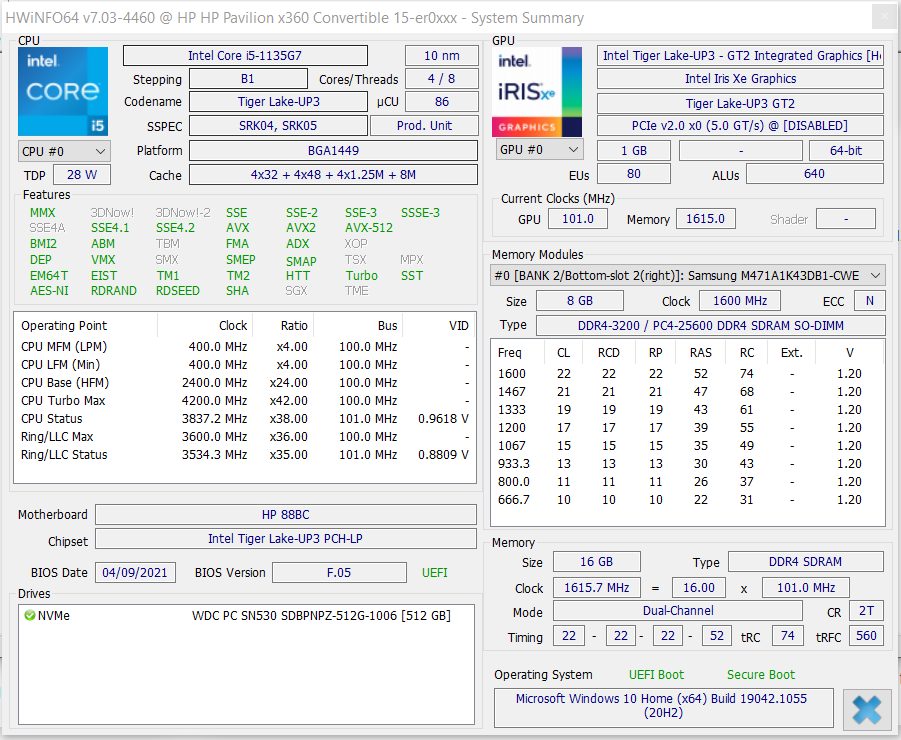Click the BIOS Version F.05 field
The image size is (901, 740).
point(339,573)
